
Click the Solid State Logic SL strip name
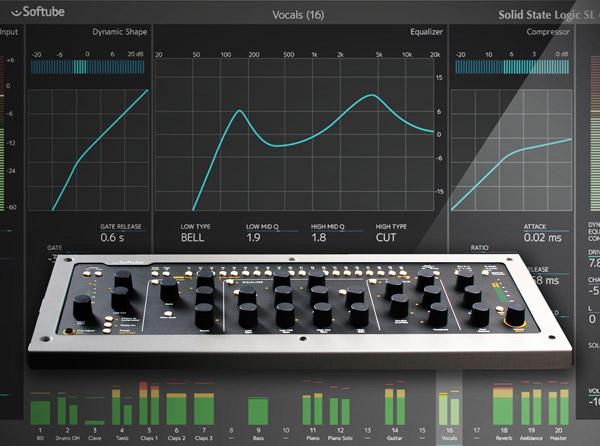coord(549,15)
